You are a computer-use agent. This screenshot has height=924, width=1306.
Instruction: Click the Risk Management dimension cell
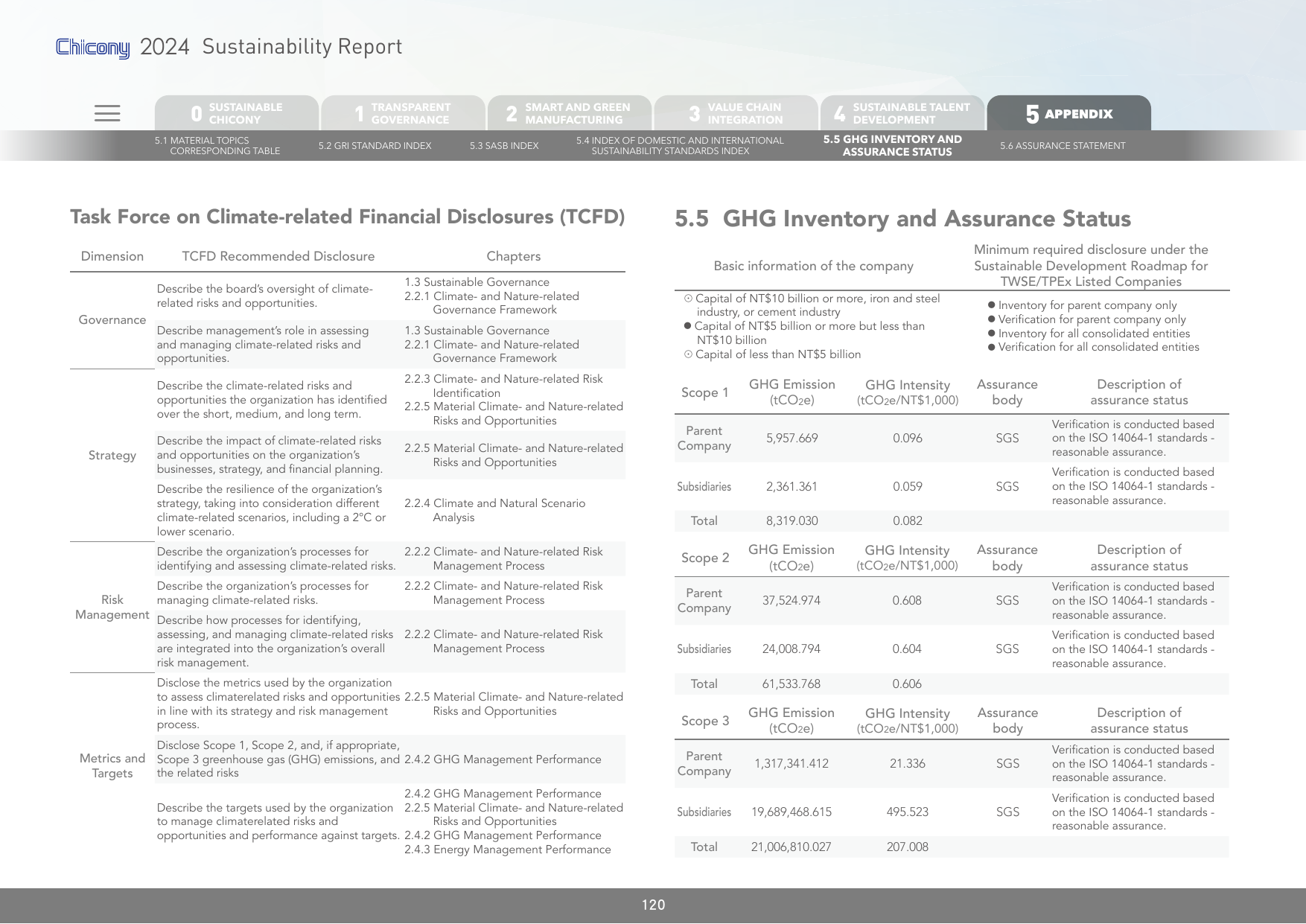point(112,608)
